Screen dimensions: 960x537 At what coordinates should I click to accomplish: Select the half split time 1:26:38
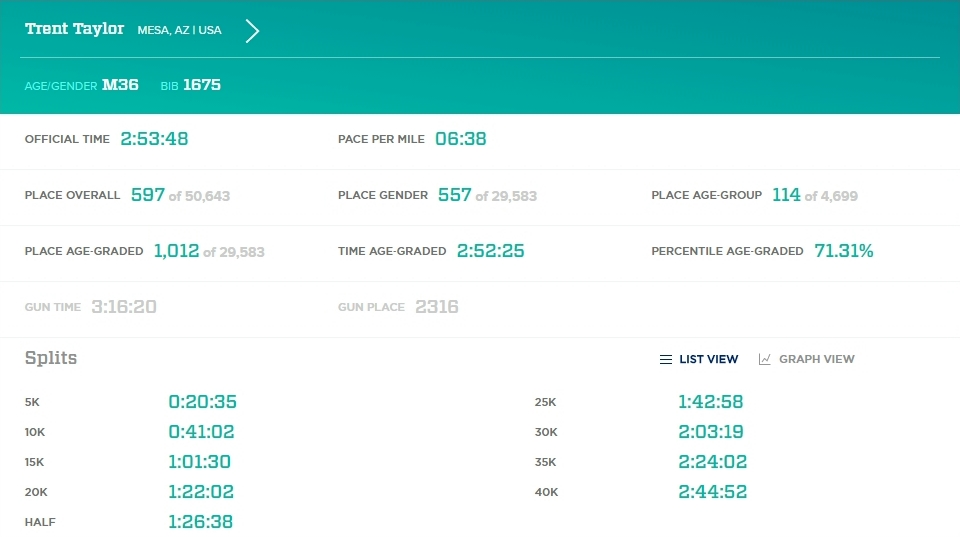coord(200,522)
